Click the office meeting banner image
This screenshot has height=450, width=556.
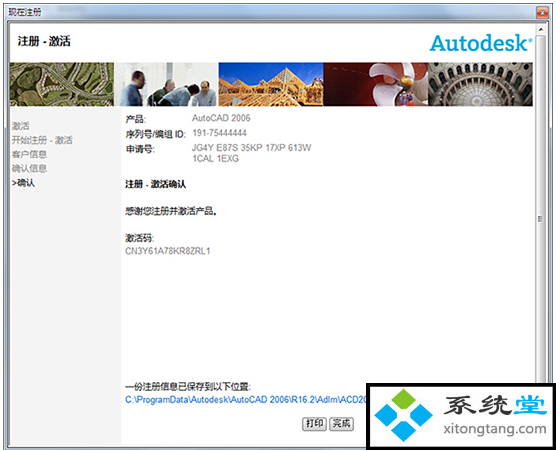click(x=166, y=84)
